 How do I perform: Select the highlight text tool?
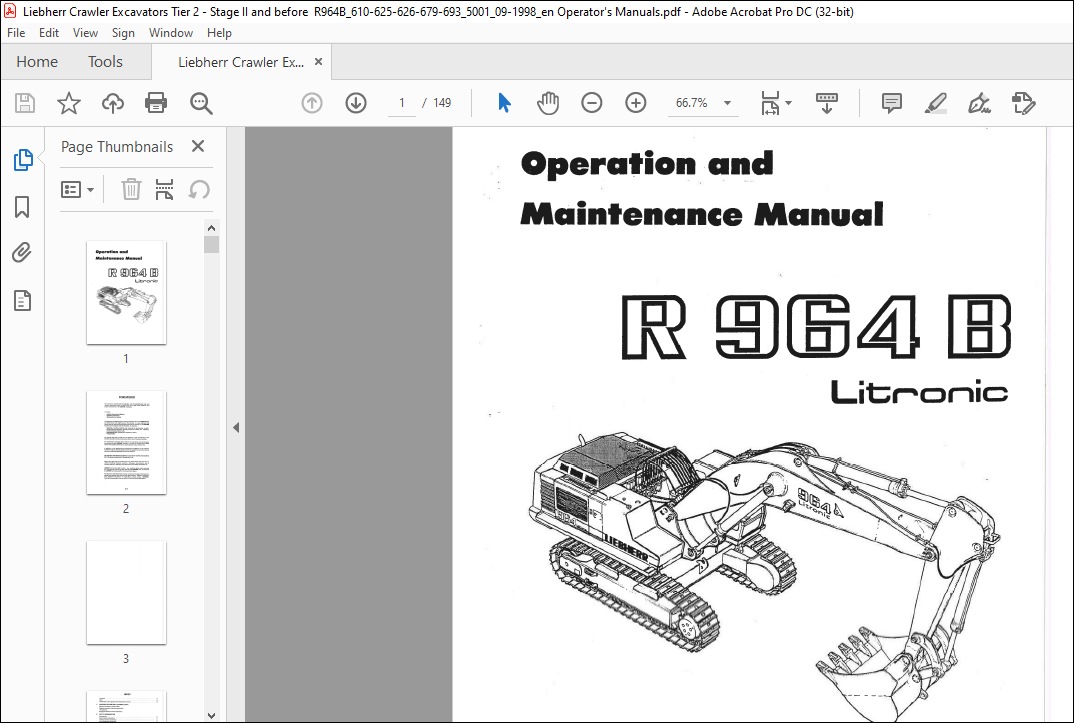tap(936, 103)
